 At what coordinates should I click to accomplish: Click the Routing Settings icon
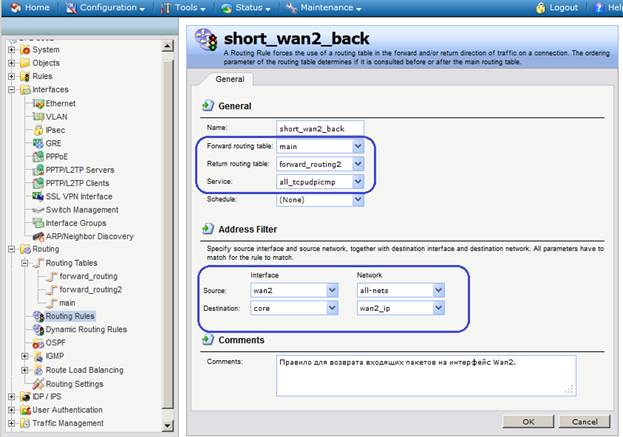coord(38,384)
